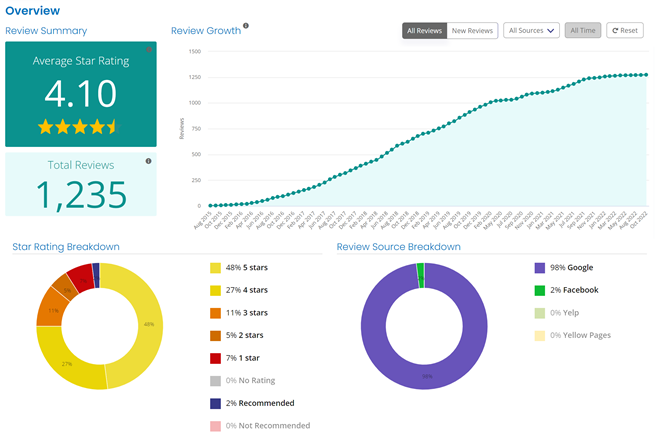Toggle the 1 star red legend square

click(x=216, y=358)
